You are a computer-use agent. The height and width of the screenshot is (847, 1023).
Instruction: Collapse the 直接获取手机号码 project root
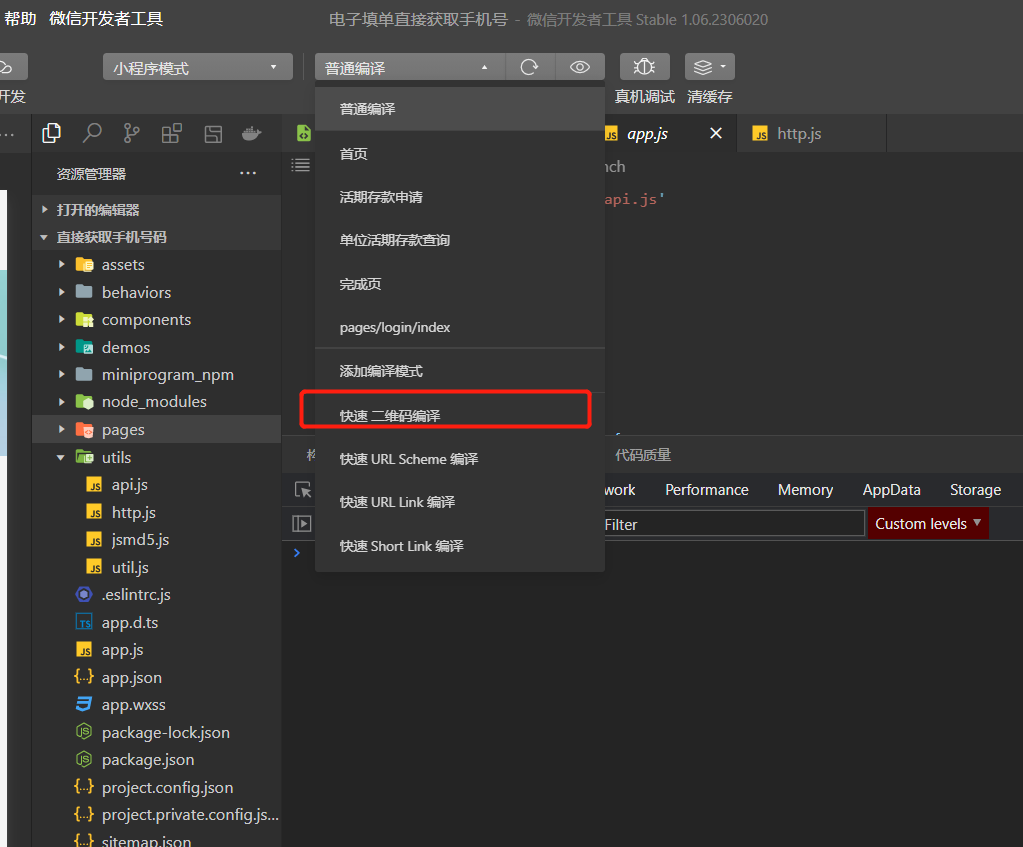pyautogui.click(x=157, y=237)
